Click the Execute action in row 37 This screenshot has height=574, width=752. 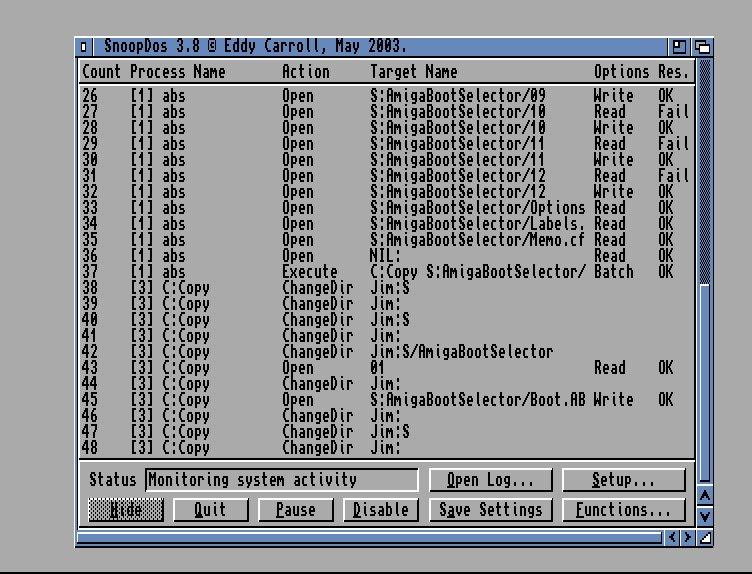click(310, 272)
